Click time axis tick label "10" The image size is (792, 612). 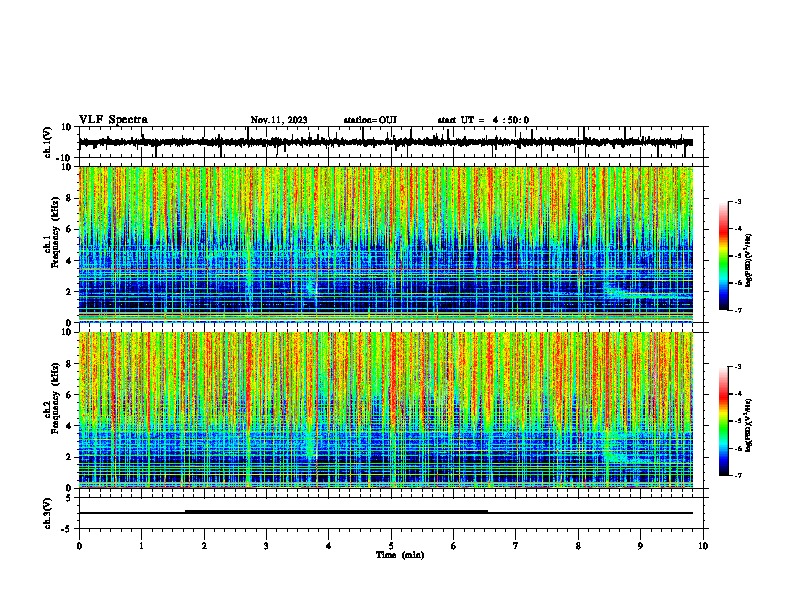(703, 546)
